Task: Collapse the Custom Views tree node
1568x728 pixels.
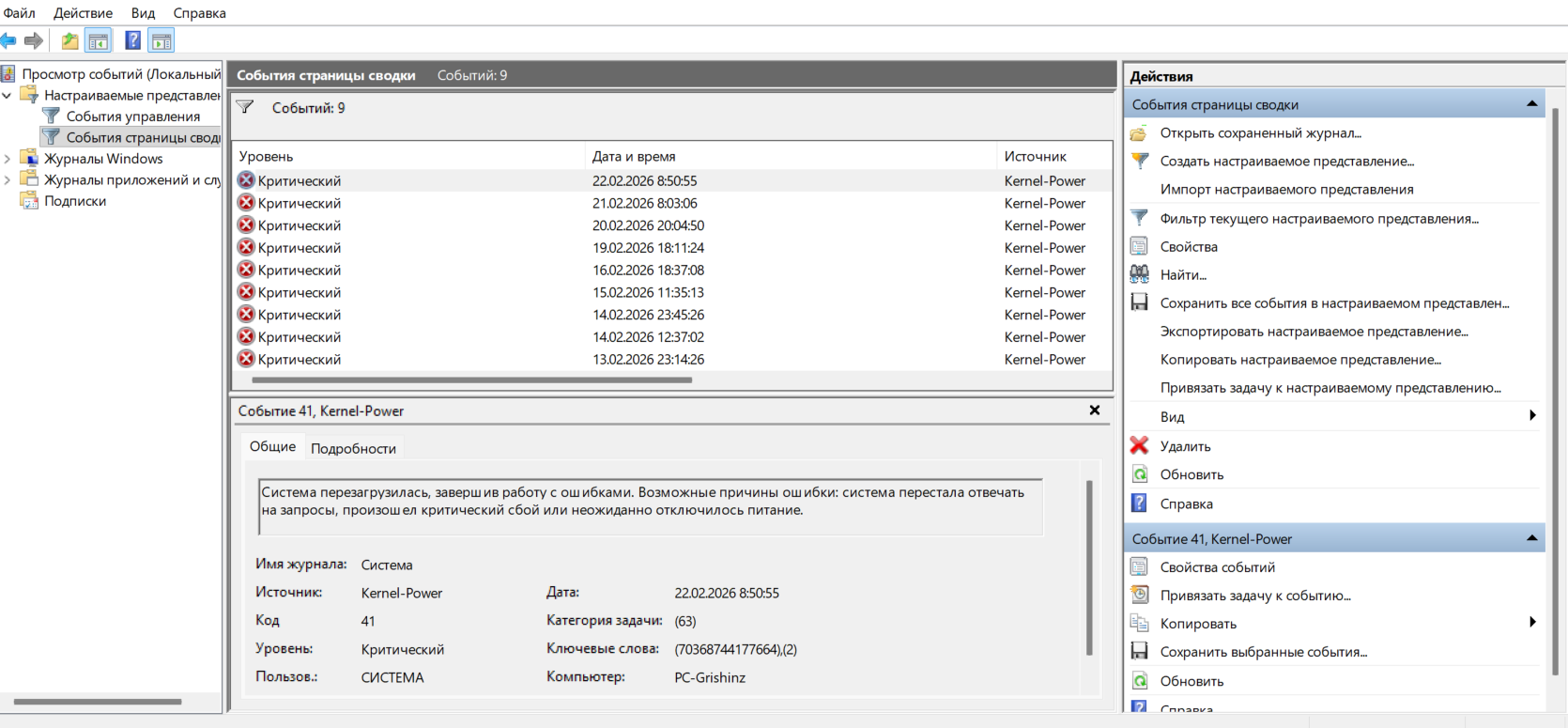Action: click(x=8, y=95)
